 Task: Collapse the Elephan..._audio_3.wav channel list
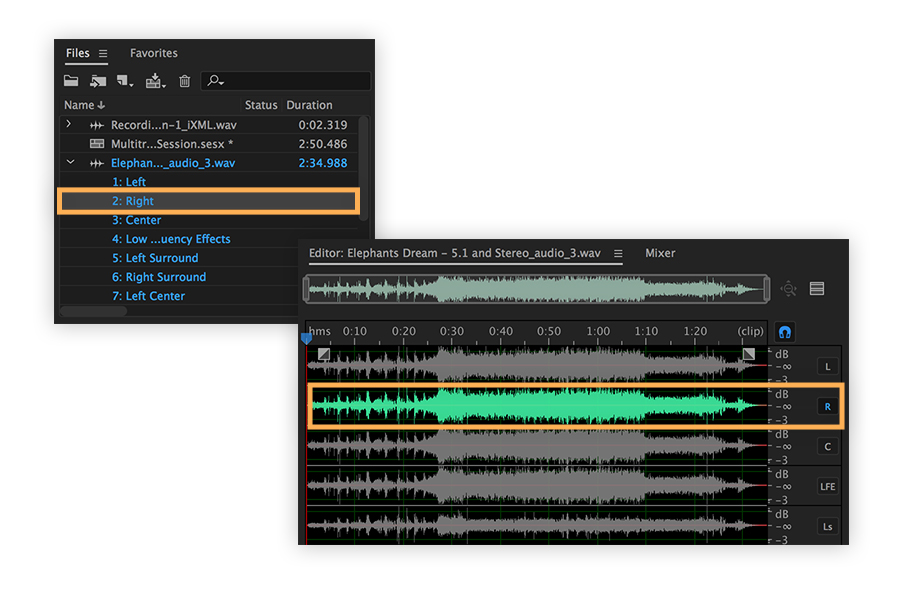coord(70,162)
